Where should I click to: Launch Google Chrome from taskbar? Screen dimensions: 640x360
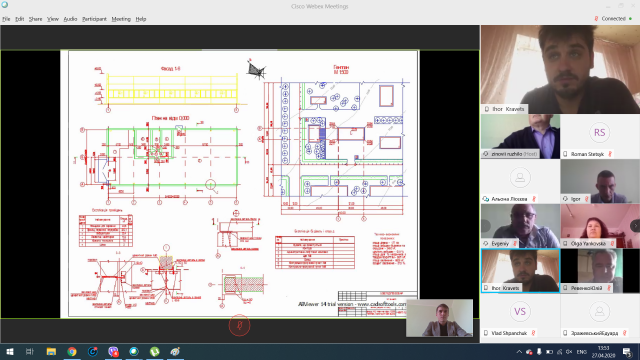[72, 351]
